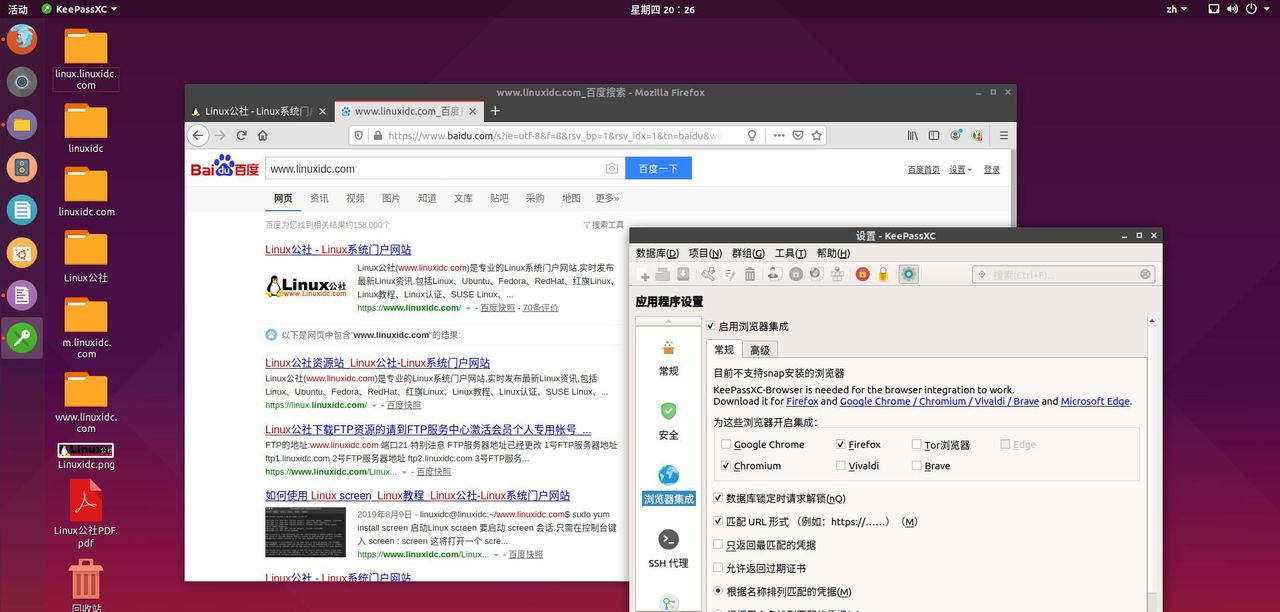1280x612 pixels.
Task: Open the KeePassXC app menu in top bar
Action: tap(79, 9)
